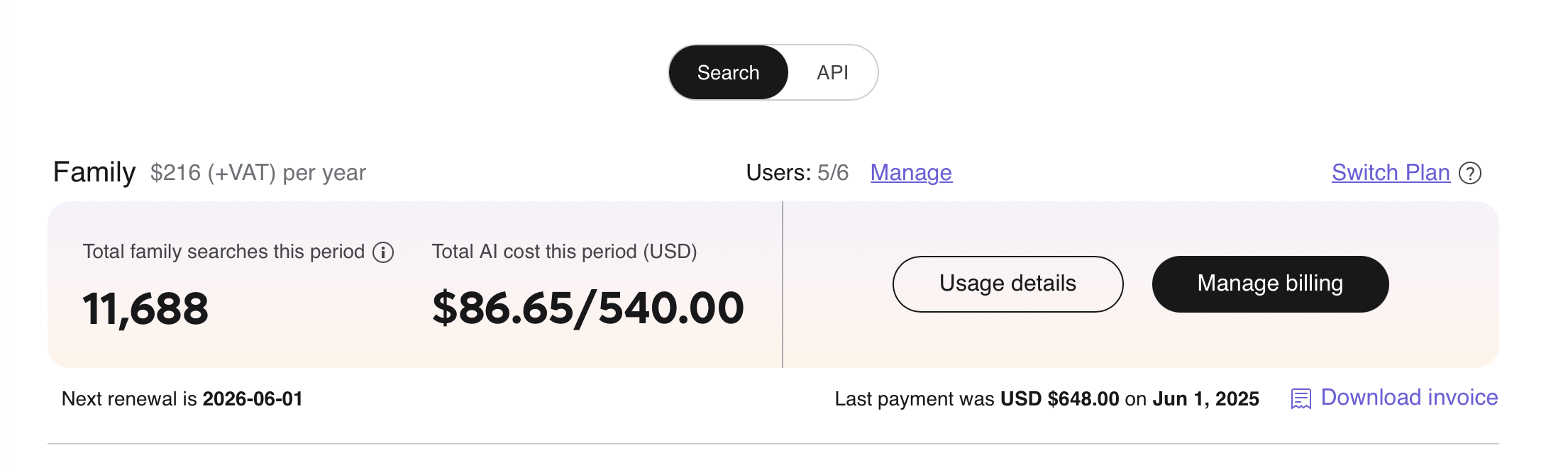Click the $86.65/540.00 AI cost value
Screen dimensions: 1568x465
(587, 308)
